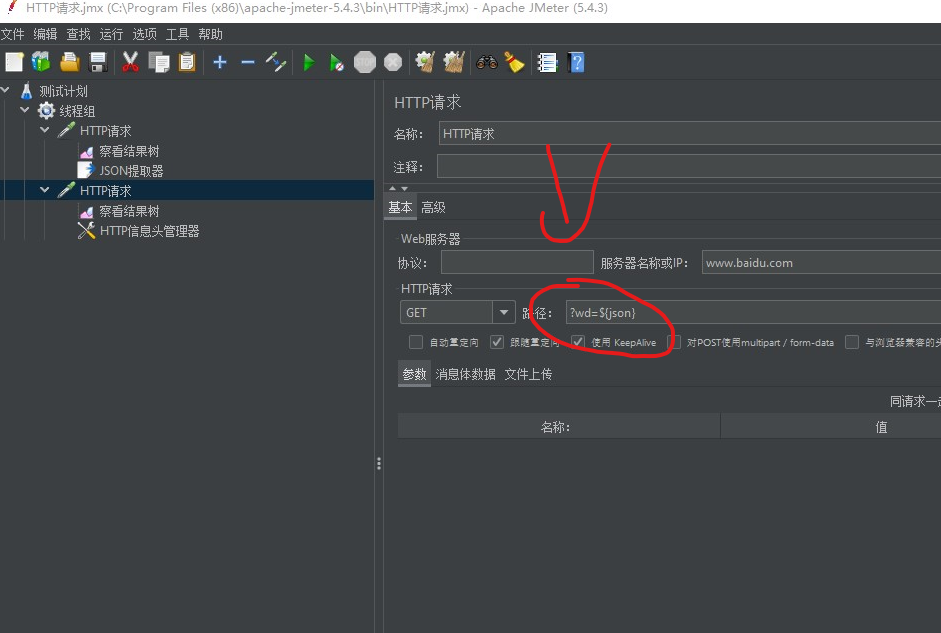Collapse the second HTTP请求 tree node

pos(44,189)
